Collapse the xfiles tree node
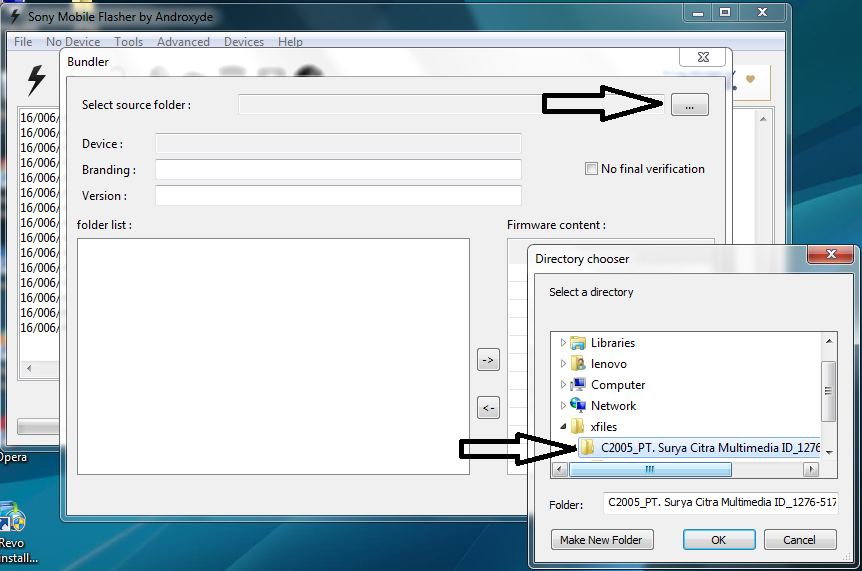The width and height of the screenshot is (862, 571). click(563, 426)
